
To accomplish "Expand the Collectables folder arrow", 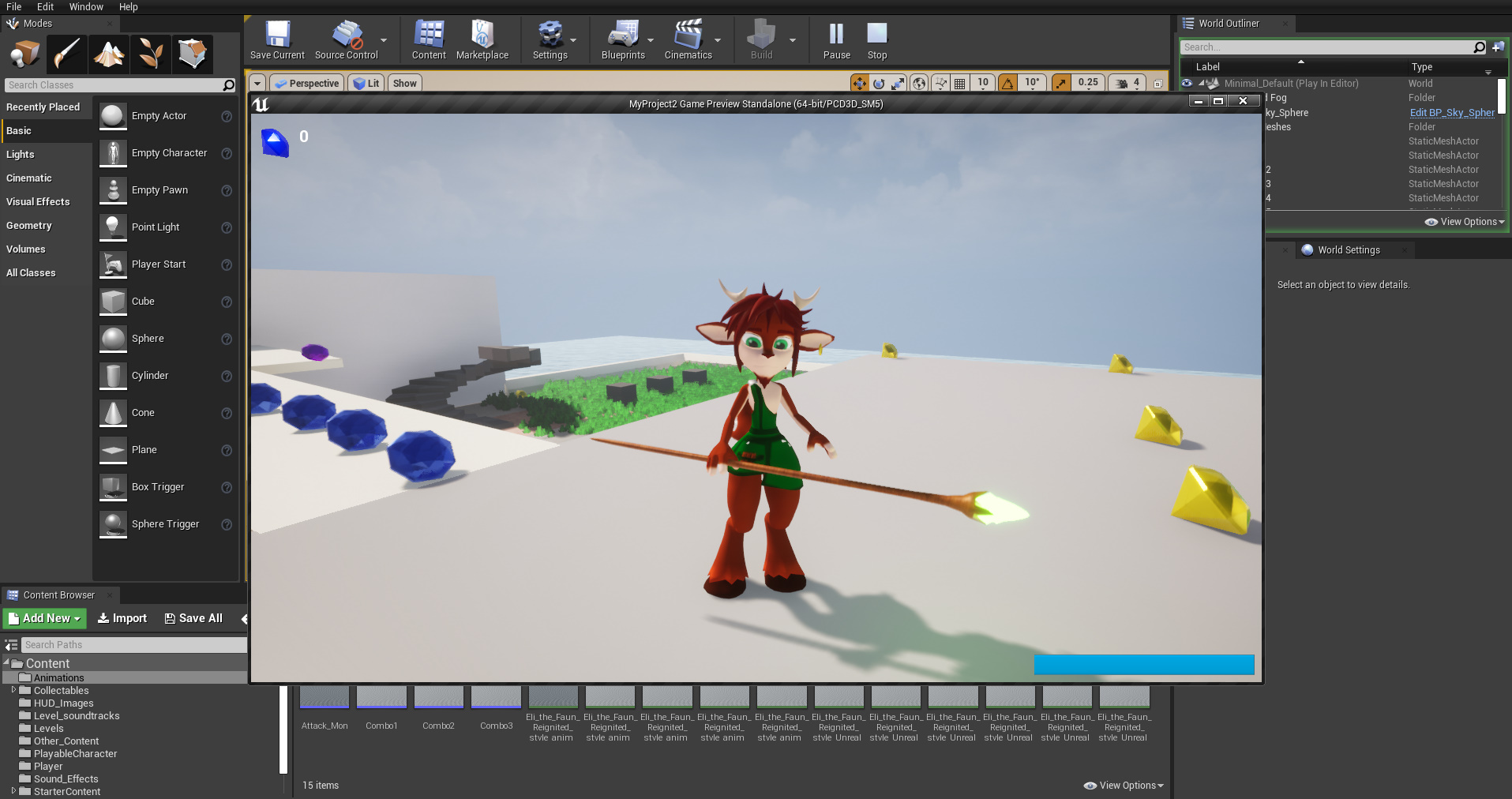I will point(13,690).
